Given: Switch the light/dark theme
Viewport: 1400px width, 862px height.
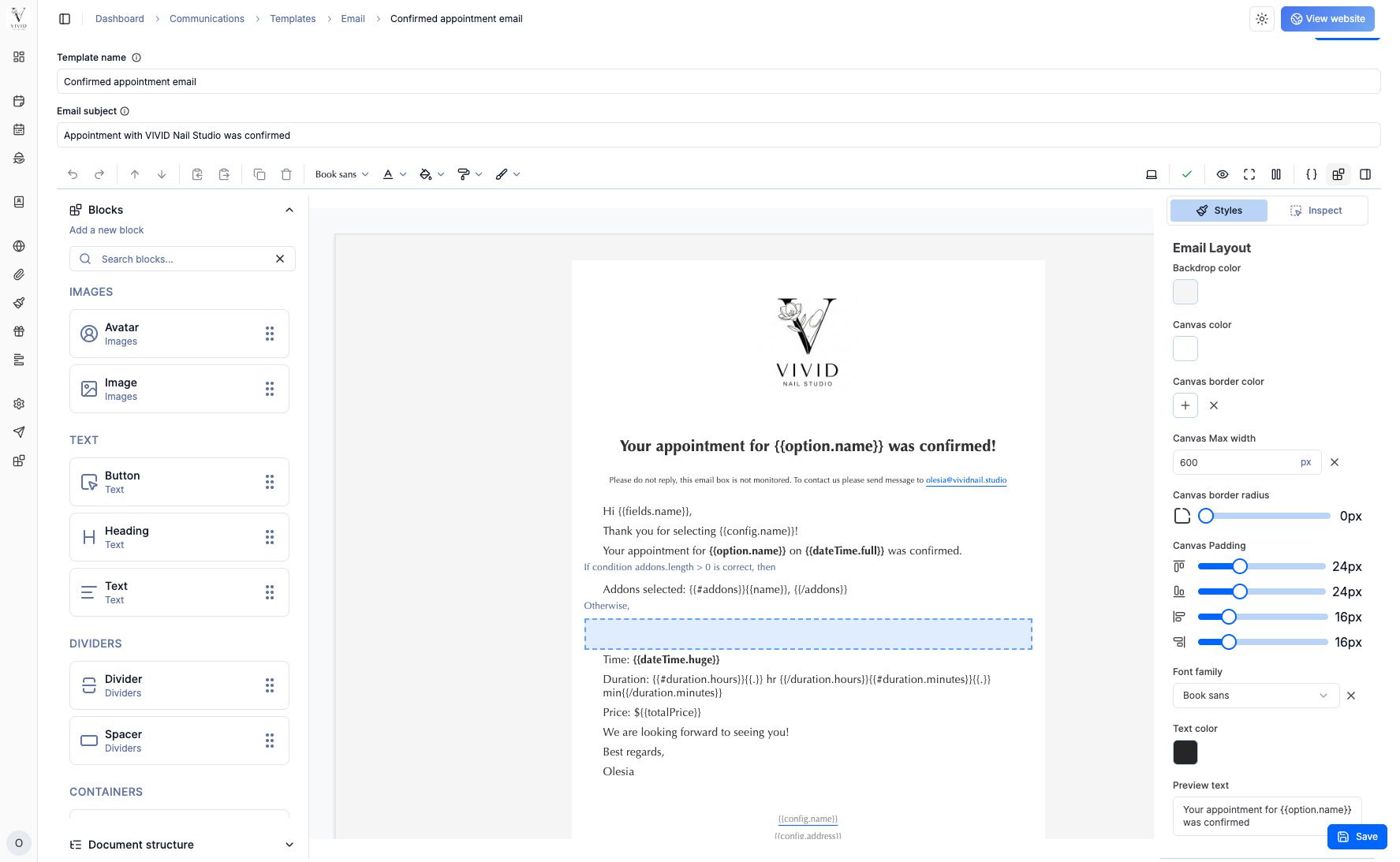Looking at the screenshot, I should point(1262,19).
